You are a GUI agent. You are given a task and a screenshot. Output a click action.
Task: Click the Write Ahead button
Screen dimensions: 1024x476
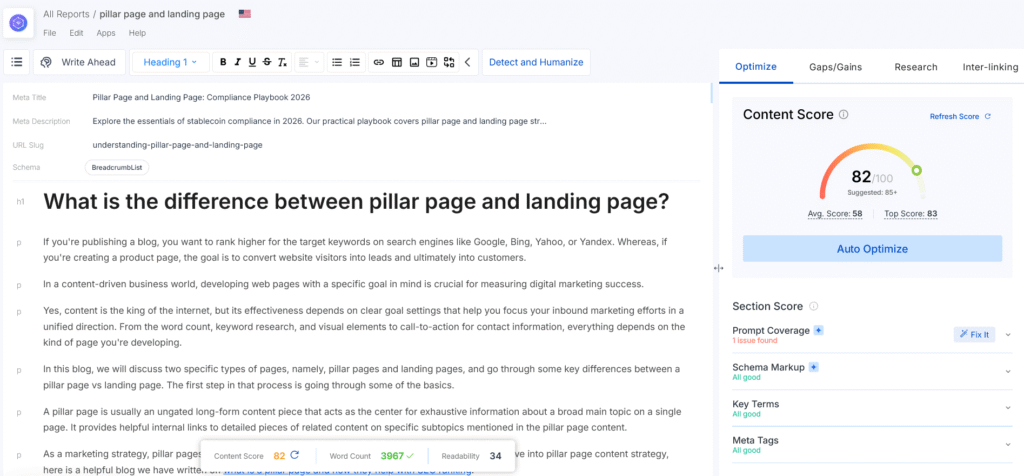coord(79,62)
